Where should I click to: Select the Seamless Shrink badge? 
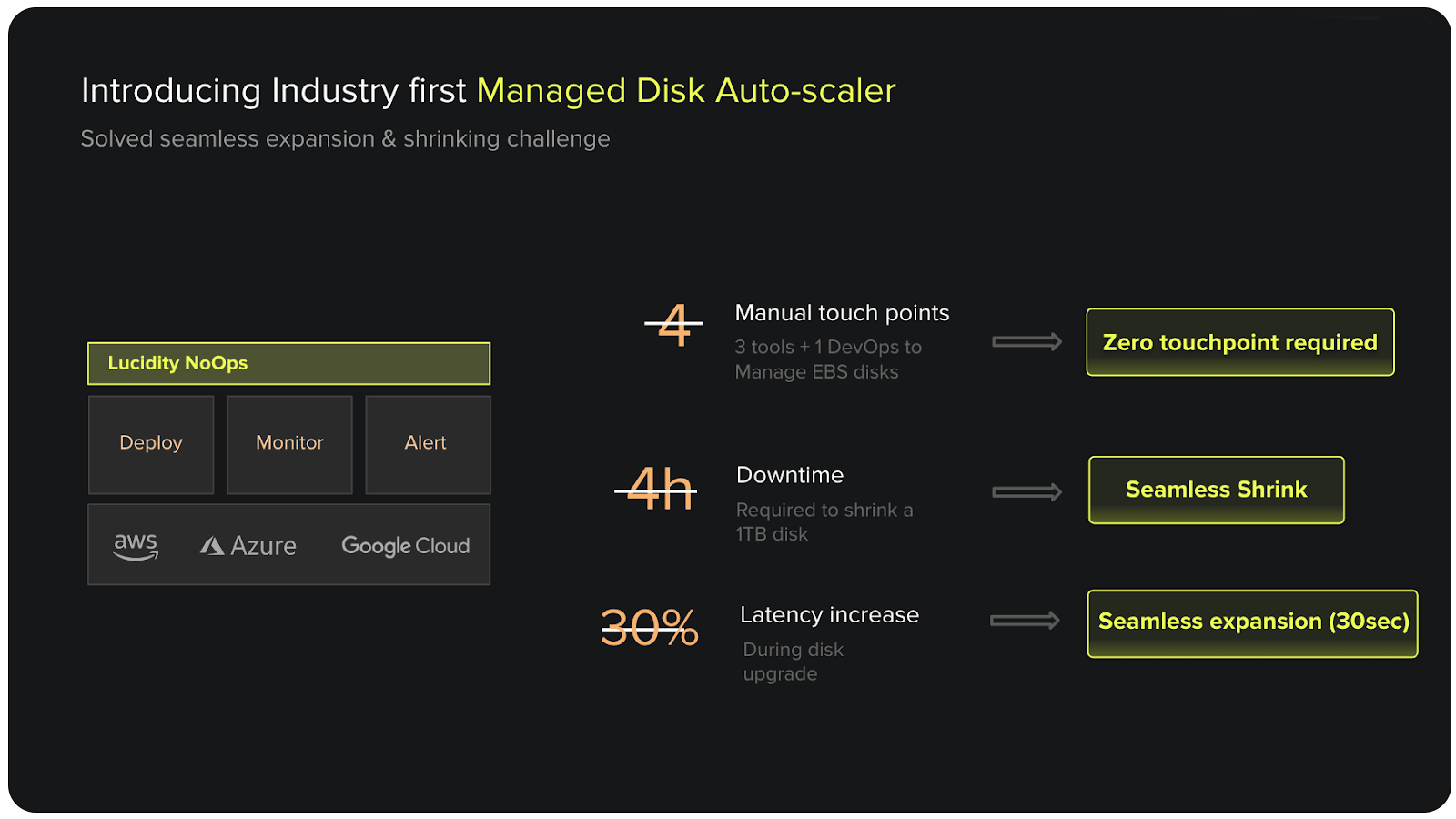[x=1216, y=490]
